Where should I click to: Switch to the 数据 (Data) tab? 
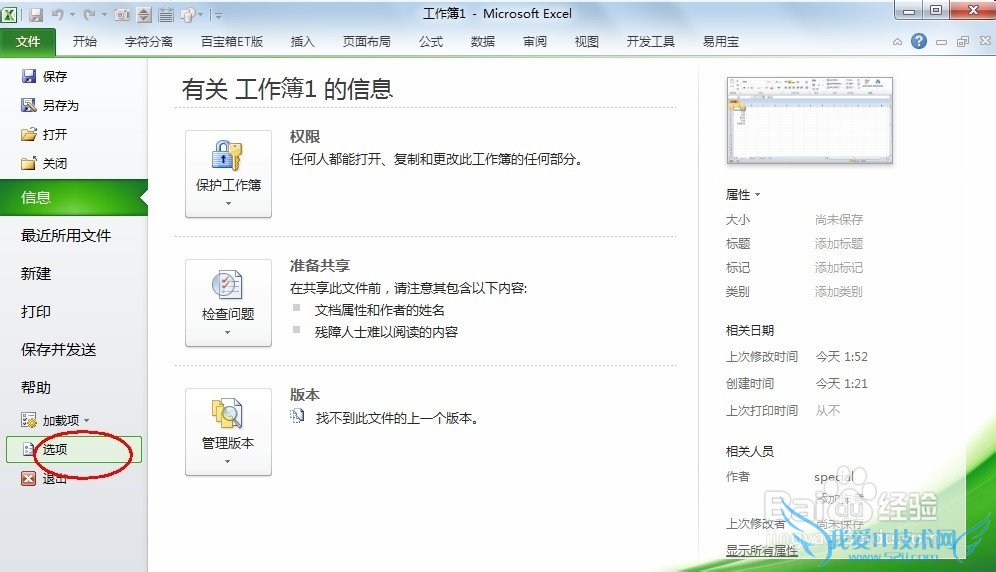[x=483, y=42]
